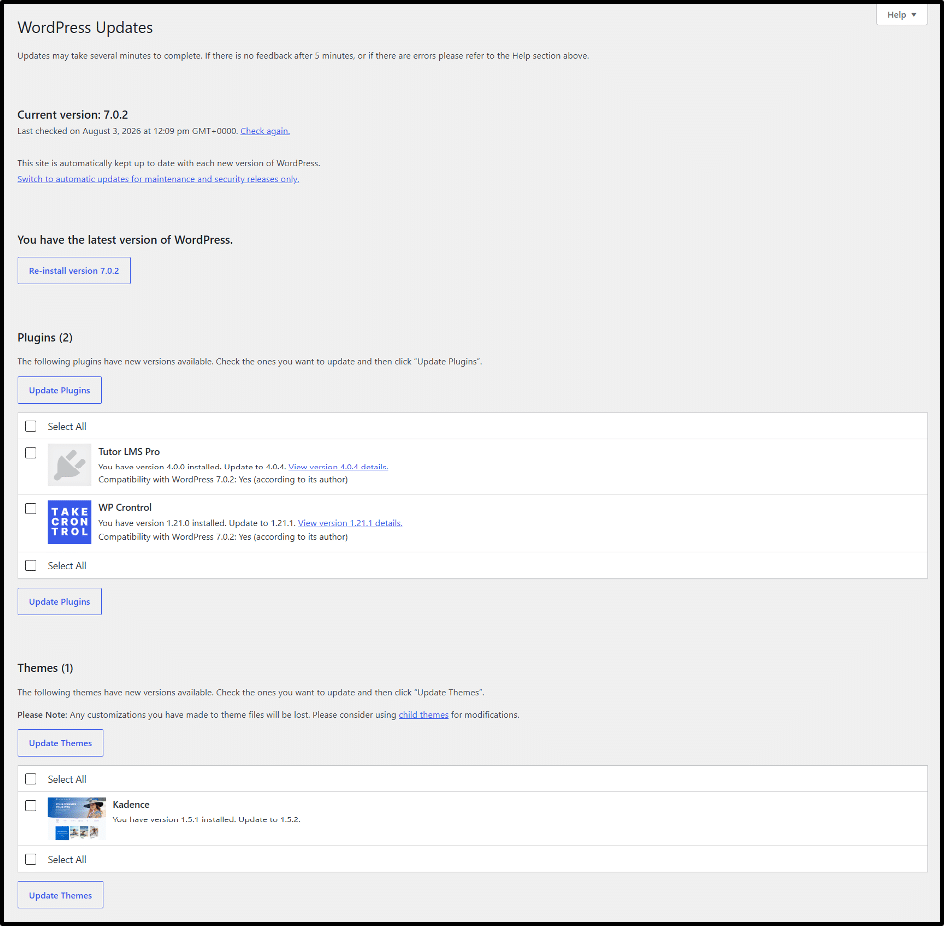Screen dimensions: 944x926
Task: Tick the Select All checkbox under Kadence
Action: click(31, 859)
